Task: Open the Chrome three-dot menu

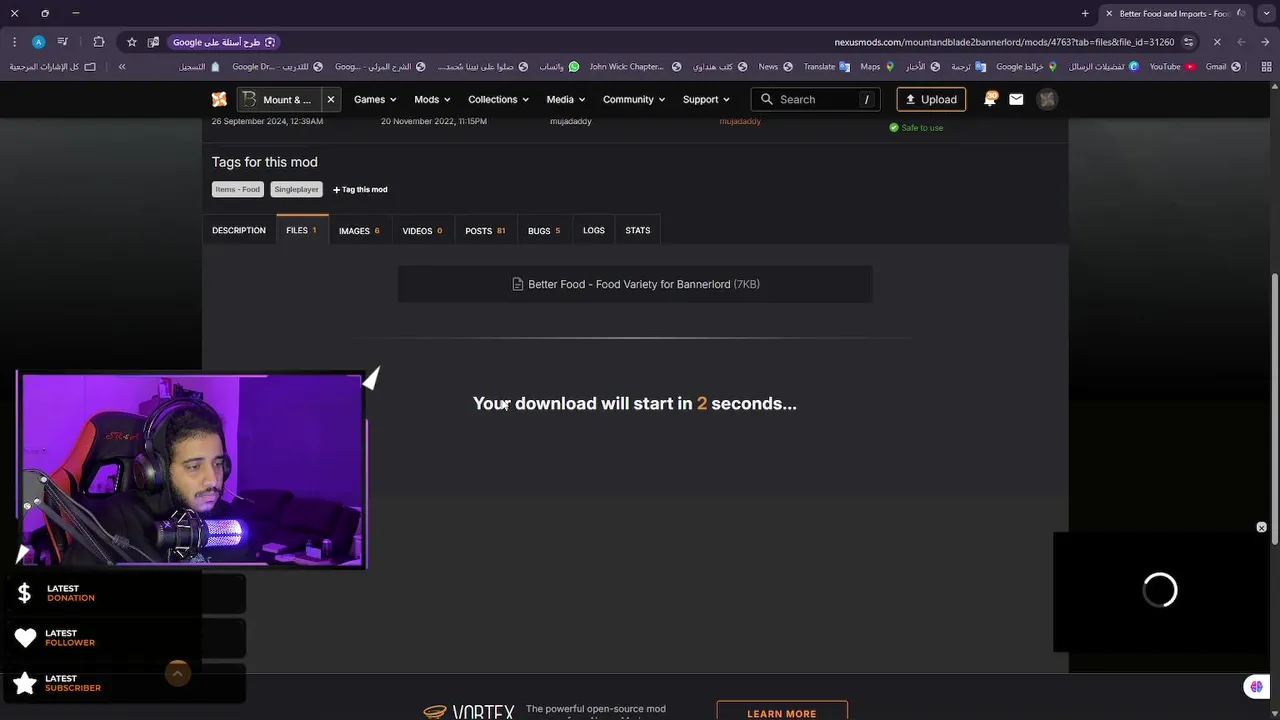Action: (x=14, y=42)
